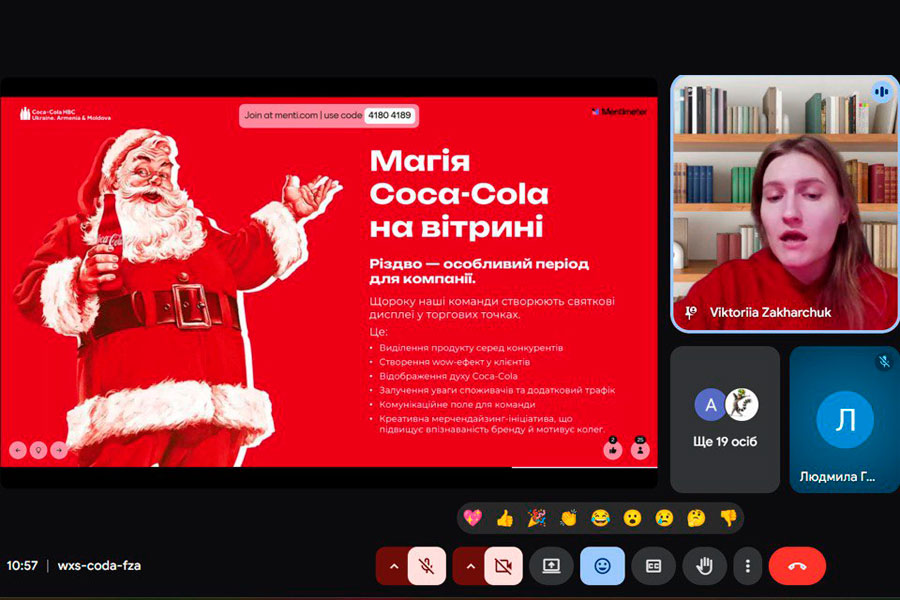900x600 pixels.
Task: Go to next Mentimeter slide
Action: 59,450
